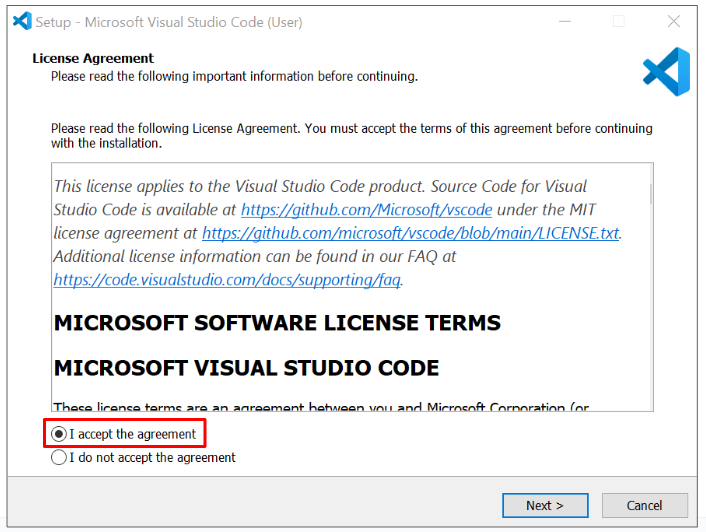
Task: Click the "License Agreement" page title
Action: click(93, 59)
